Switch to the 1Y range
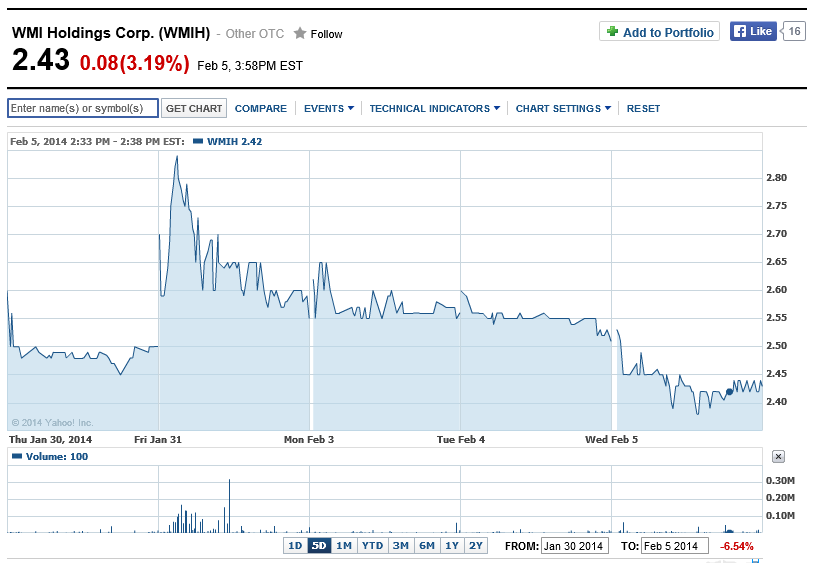Image resolution: width=824 pixels, height=563 pixels. coord(452,546)
